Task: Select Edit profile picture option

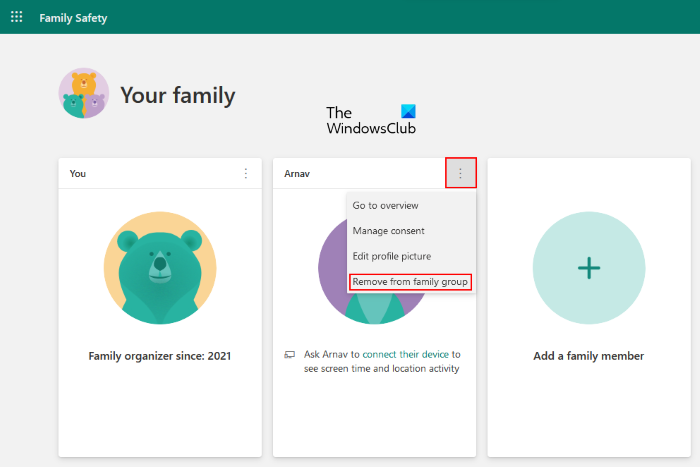Action: 391,256
